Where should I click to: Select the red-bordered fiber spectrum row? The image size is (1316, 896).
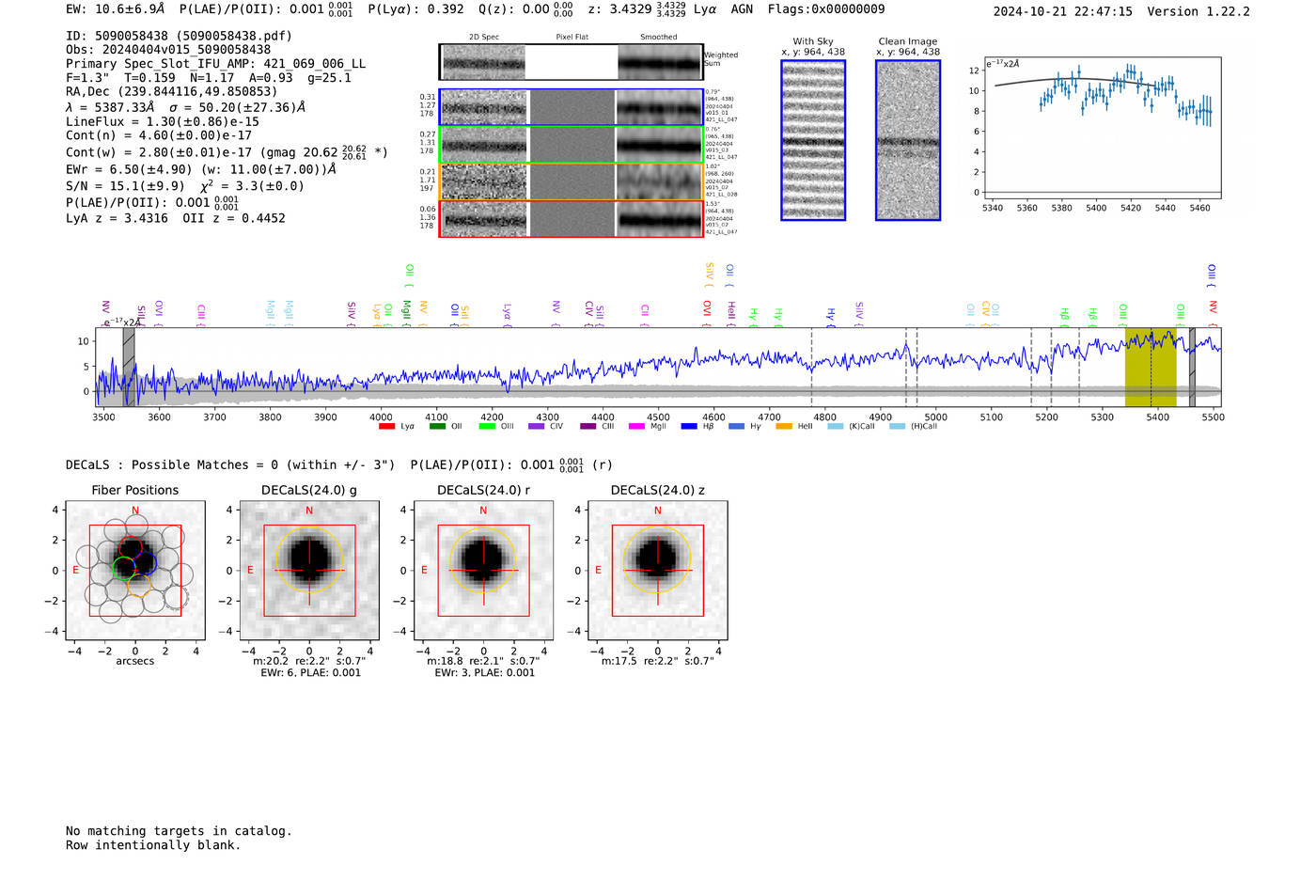click(572, 218)
